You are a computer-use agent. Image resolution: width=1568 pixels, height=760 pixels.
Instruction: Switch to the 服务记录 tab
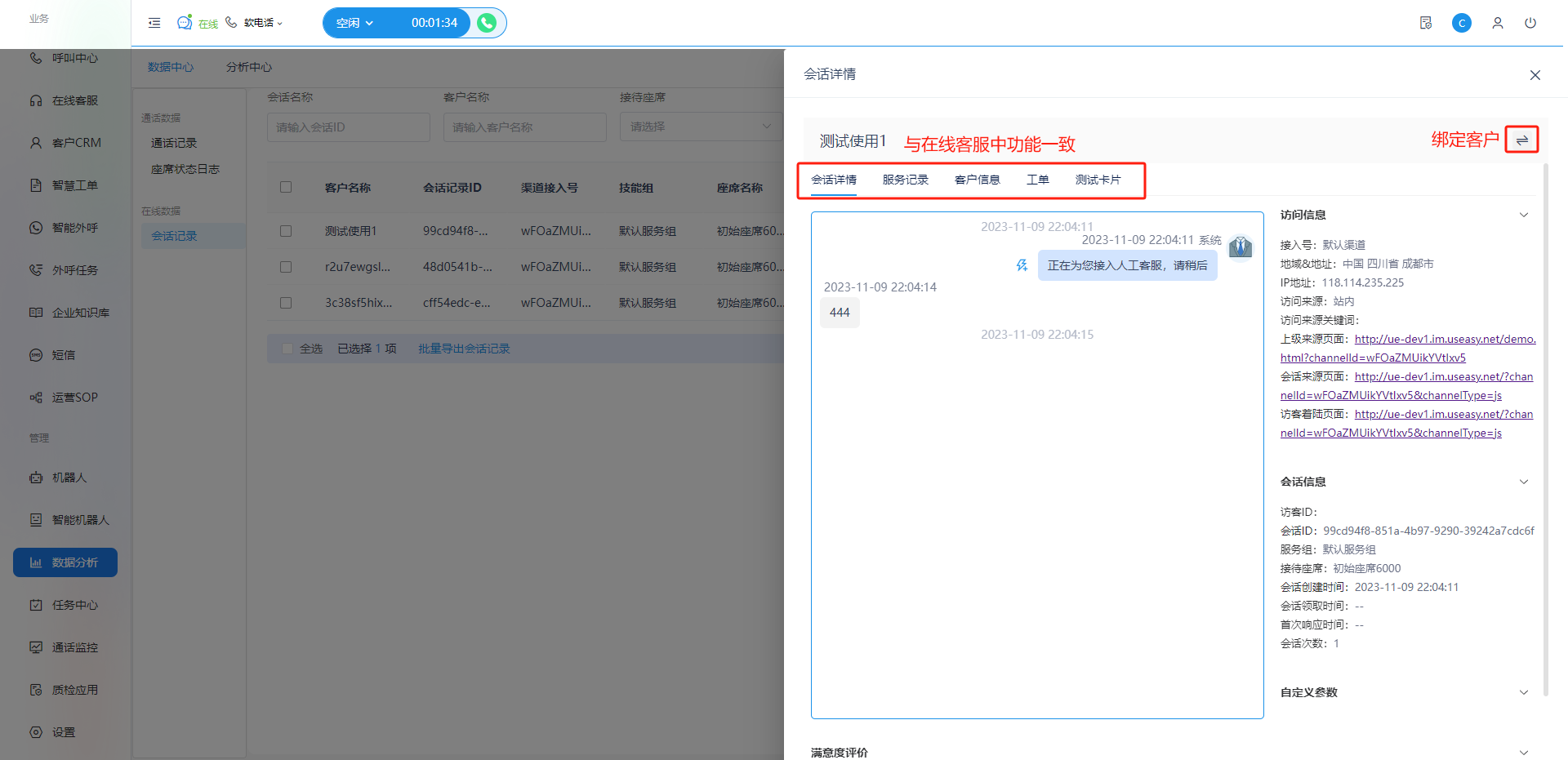tap(906, 180)
